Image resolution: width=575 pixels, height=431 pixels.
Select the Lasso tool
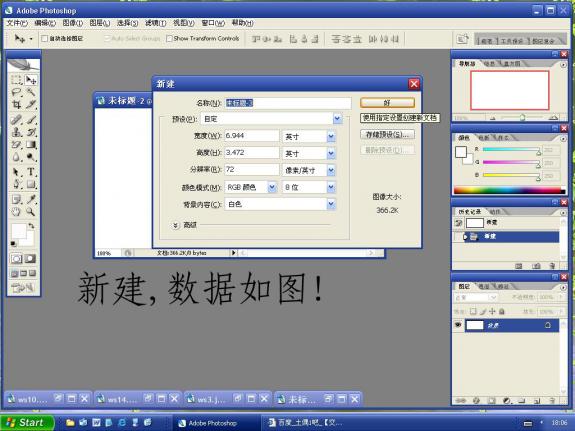(16, 92)
